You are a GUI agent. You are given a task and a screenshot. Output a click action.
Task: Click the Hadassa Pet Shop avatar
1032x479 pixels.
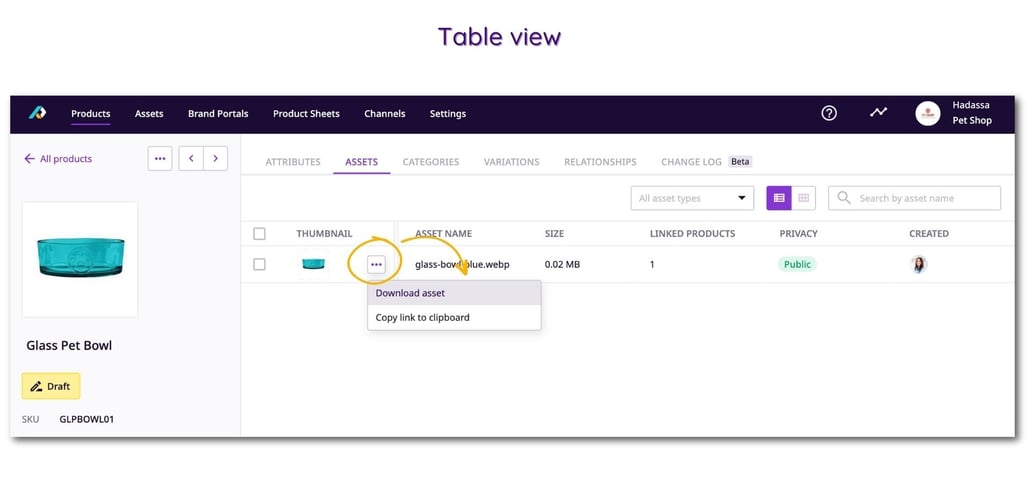click(928, 113)
